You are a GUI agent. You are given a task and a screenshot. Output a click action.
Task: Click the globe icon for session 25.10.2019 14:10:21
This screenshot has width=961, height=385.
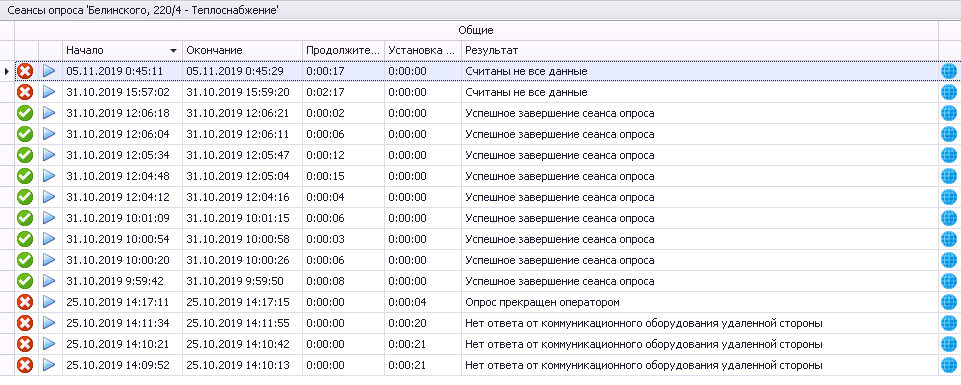[x=948, y=344]
